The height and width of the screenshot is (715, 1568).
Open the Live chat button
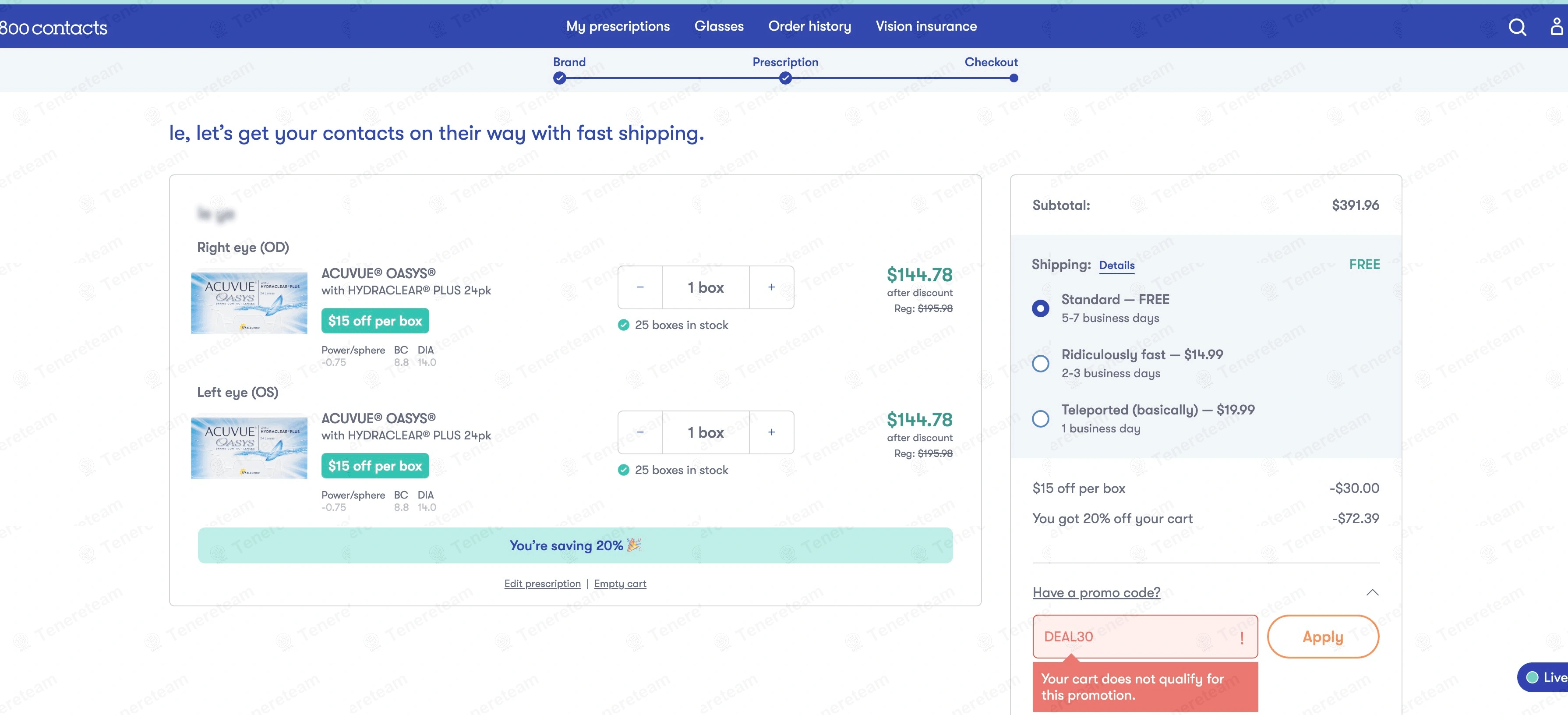pyautogui.click(x=1543, y=677)
